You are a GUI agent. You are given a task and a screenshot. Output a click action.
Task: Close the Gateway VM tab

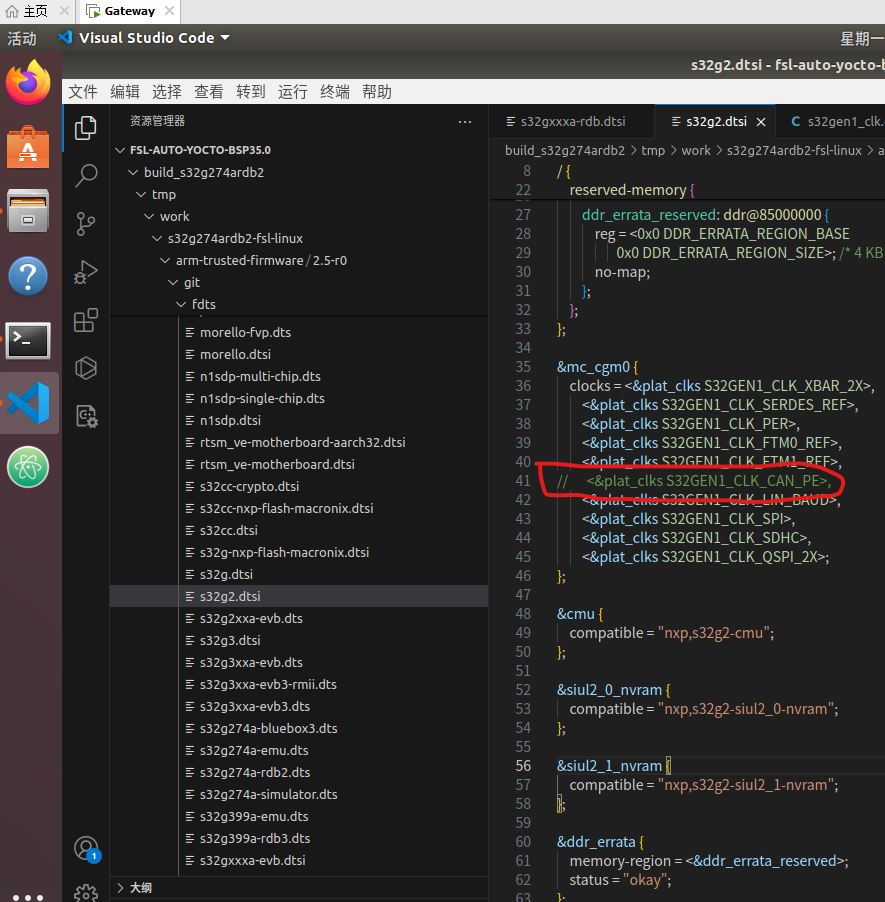(169, 11)
